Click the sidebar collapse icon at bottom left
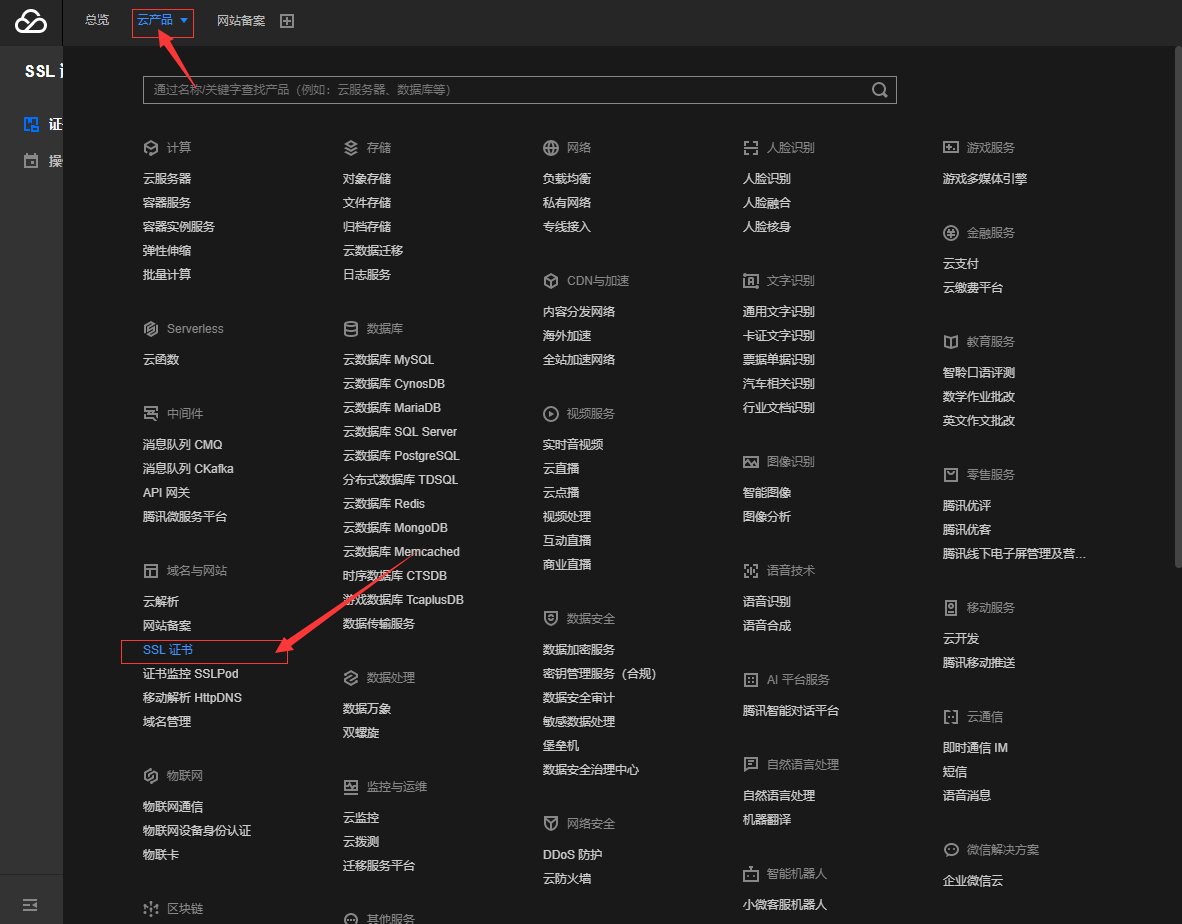The image size is (1182, 924). pos(30,904)
